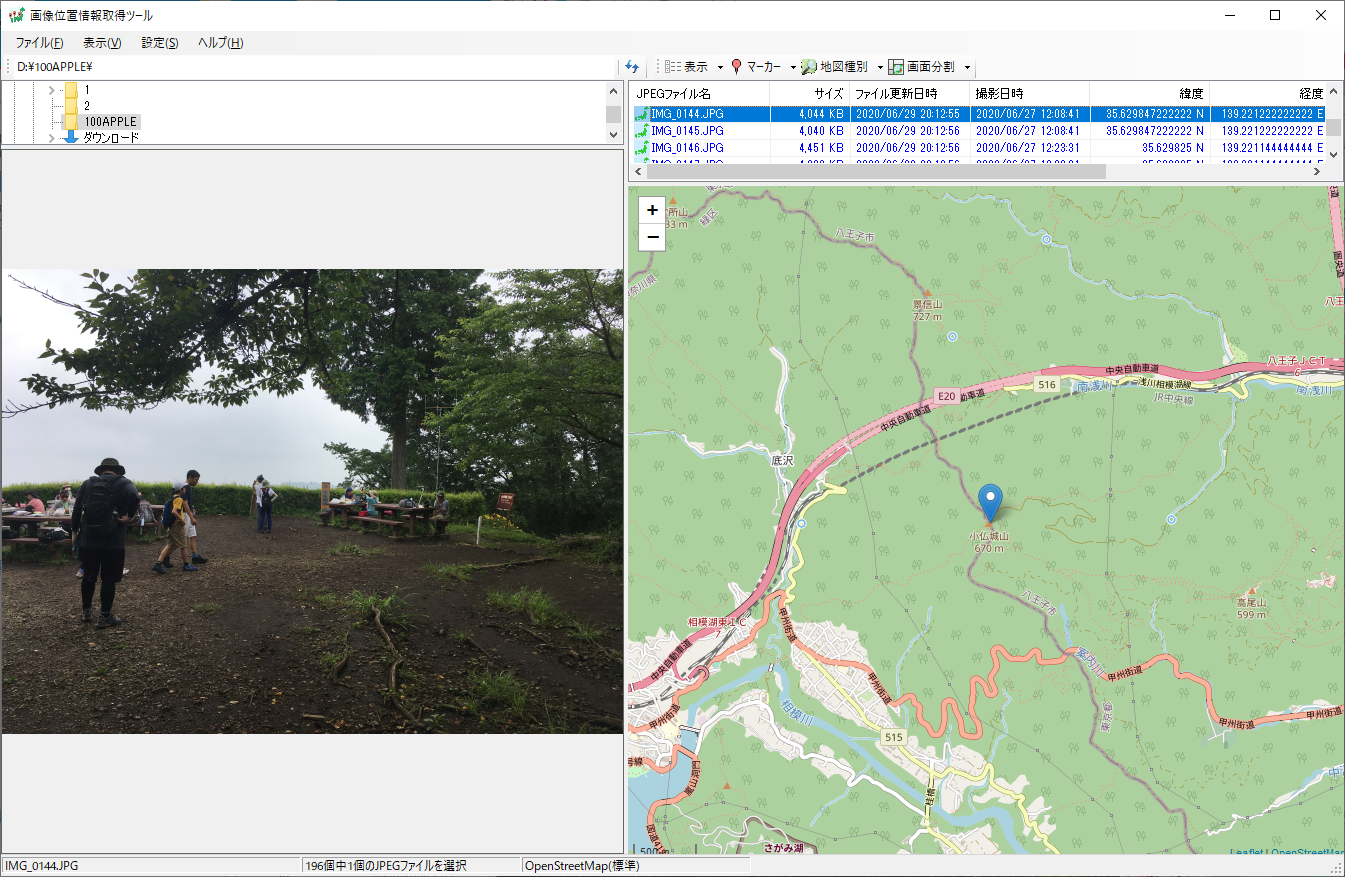Sort by サイズ column header
This screenshot has width=1345, height=877.
coord(810,93)
